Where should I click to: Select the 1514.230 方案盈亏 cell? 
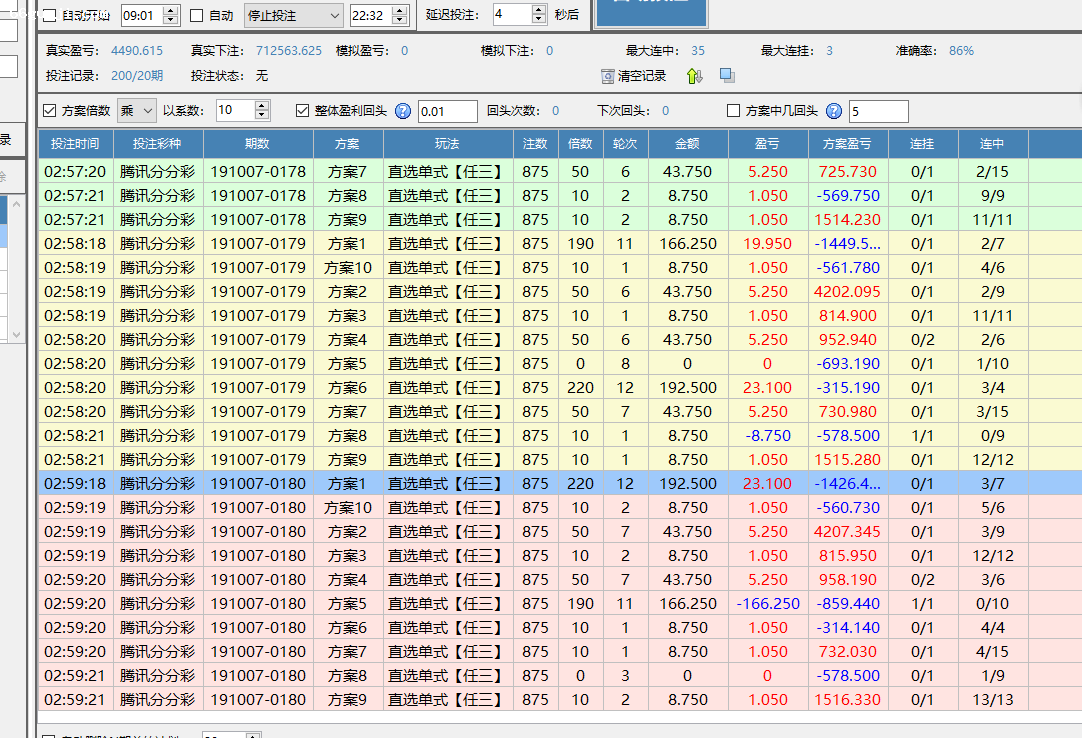point(848,220)
